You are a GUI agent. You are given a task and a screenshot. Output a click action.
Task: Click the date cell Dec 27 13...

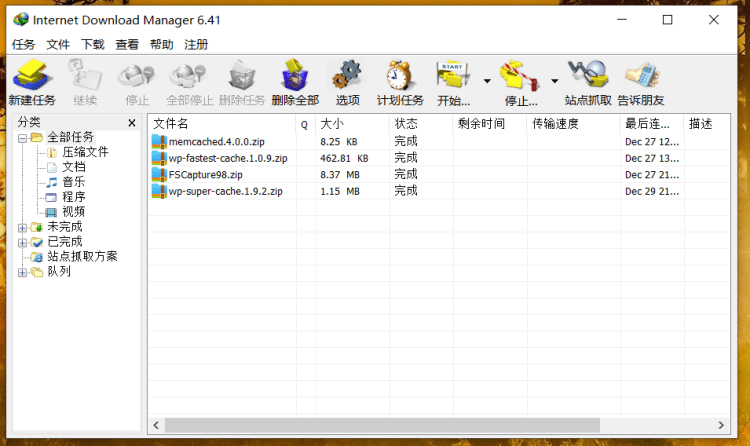coord(652,158)
